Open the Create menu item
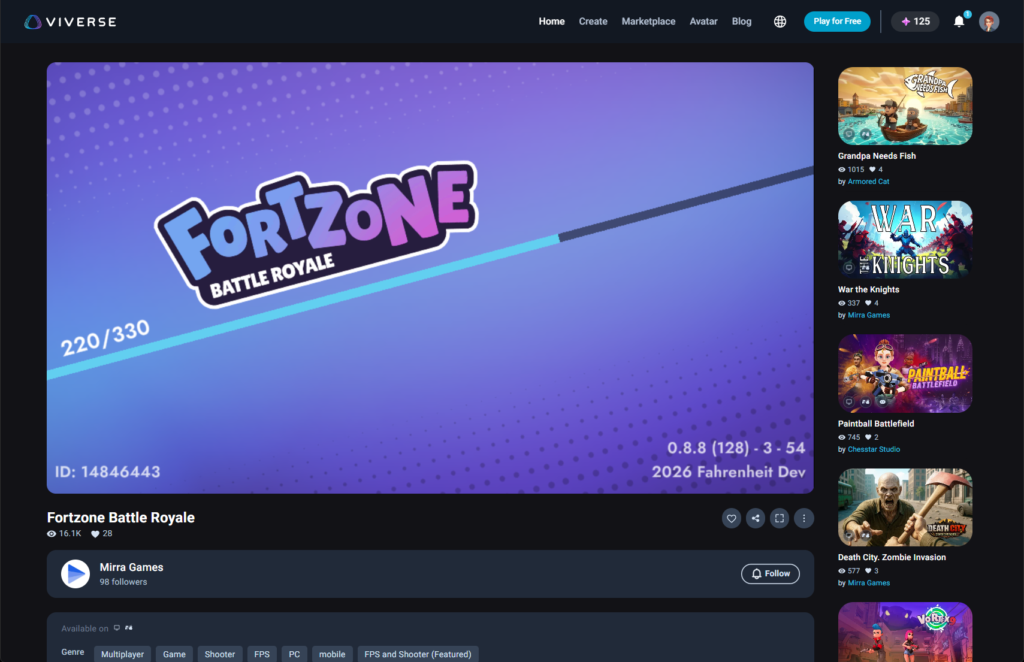Viewport: 1024px width, 662px height. [x=593, y=22]
